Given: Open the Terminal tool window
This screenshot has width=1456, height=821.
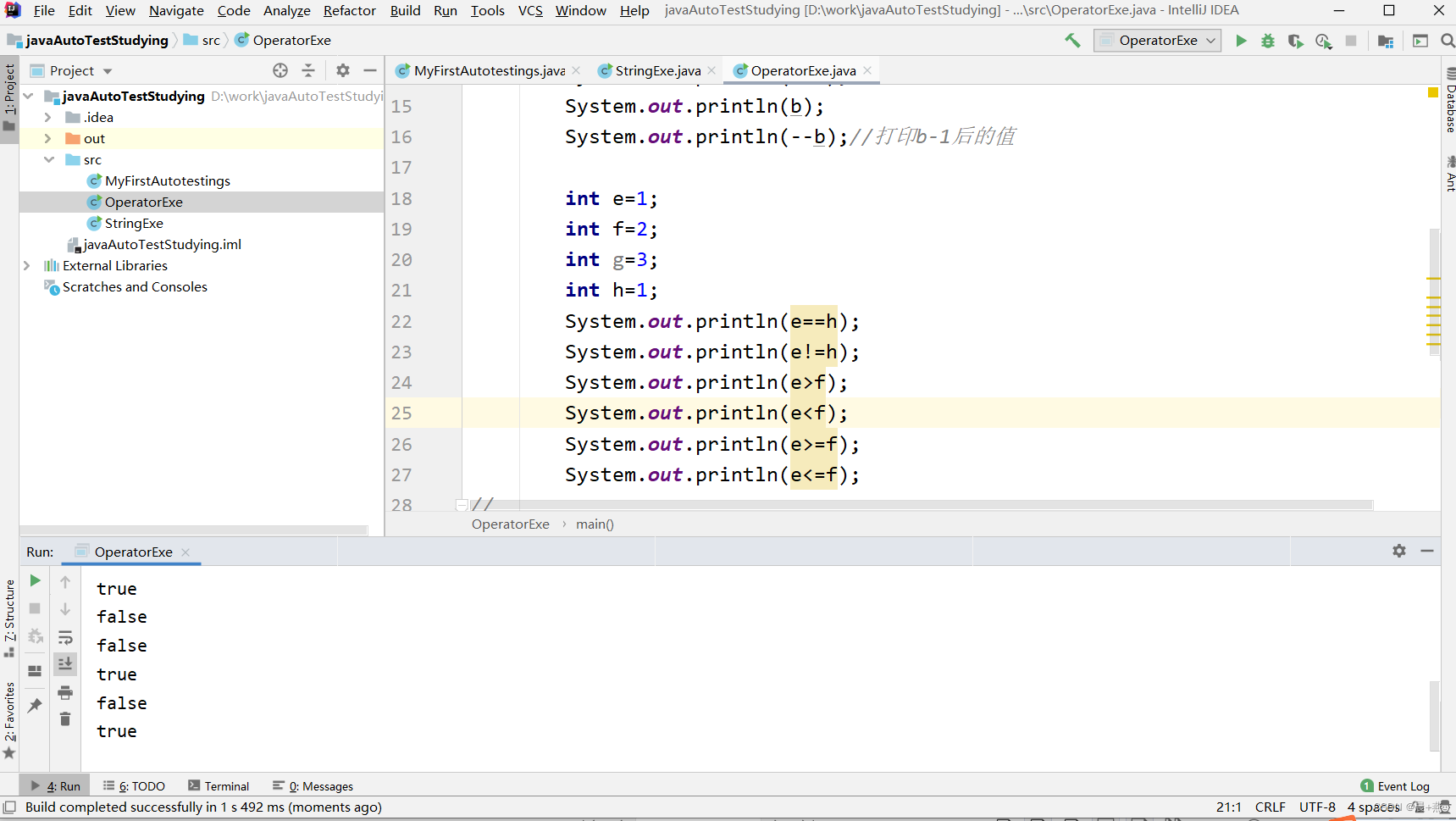Looking at the screenshot, I should coord(219,785).
